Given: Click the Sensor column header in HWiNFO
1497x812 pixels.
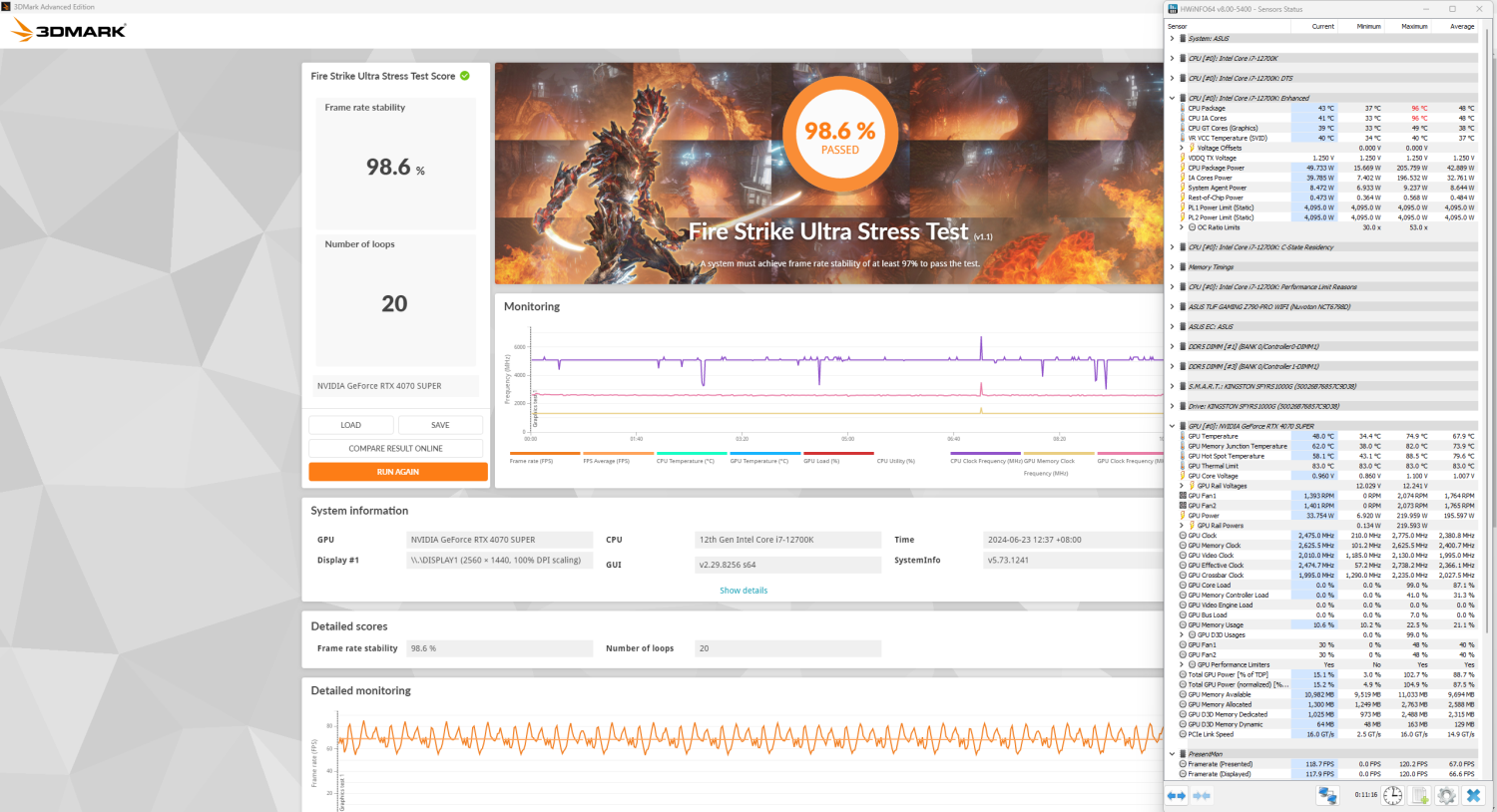Looking at the screenshot, I should click(1228, 26).
